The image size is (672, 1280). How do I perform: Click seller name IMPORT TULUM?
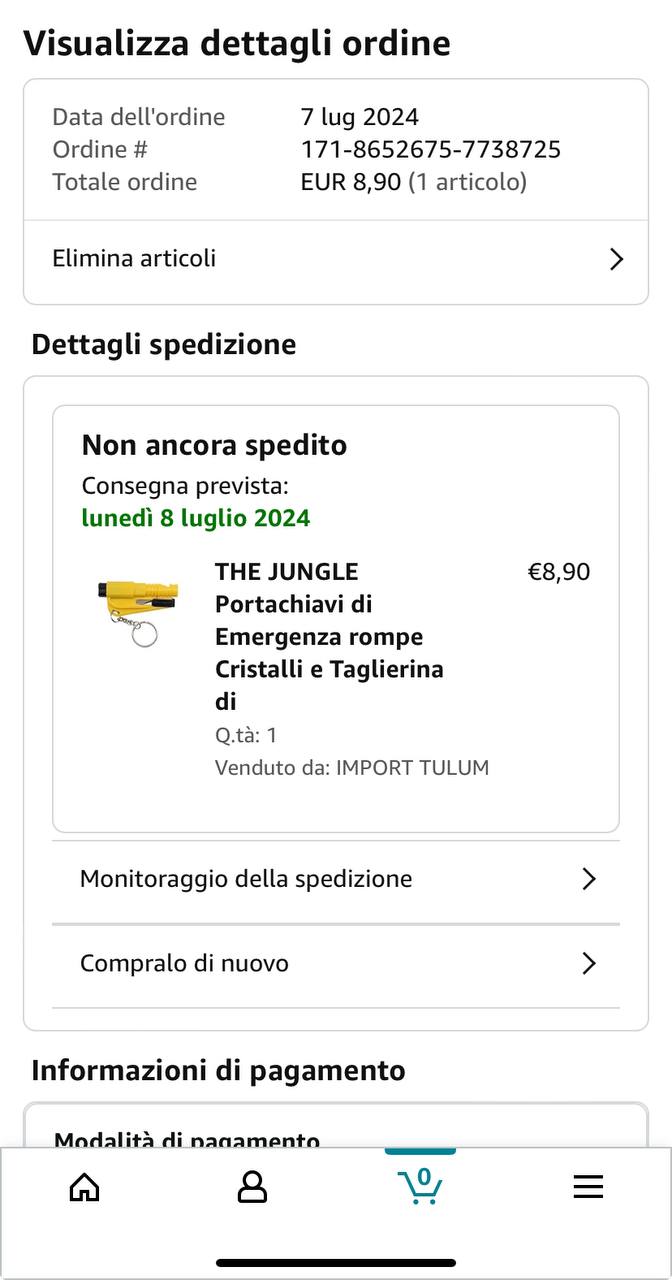point(412,768)
